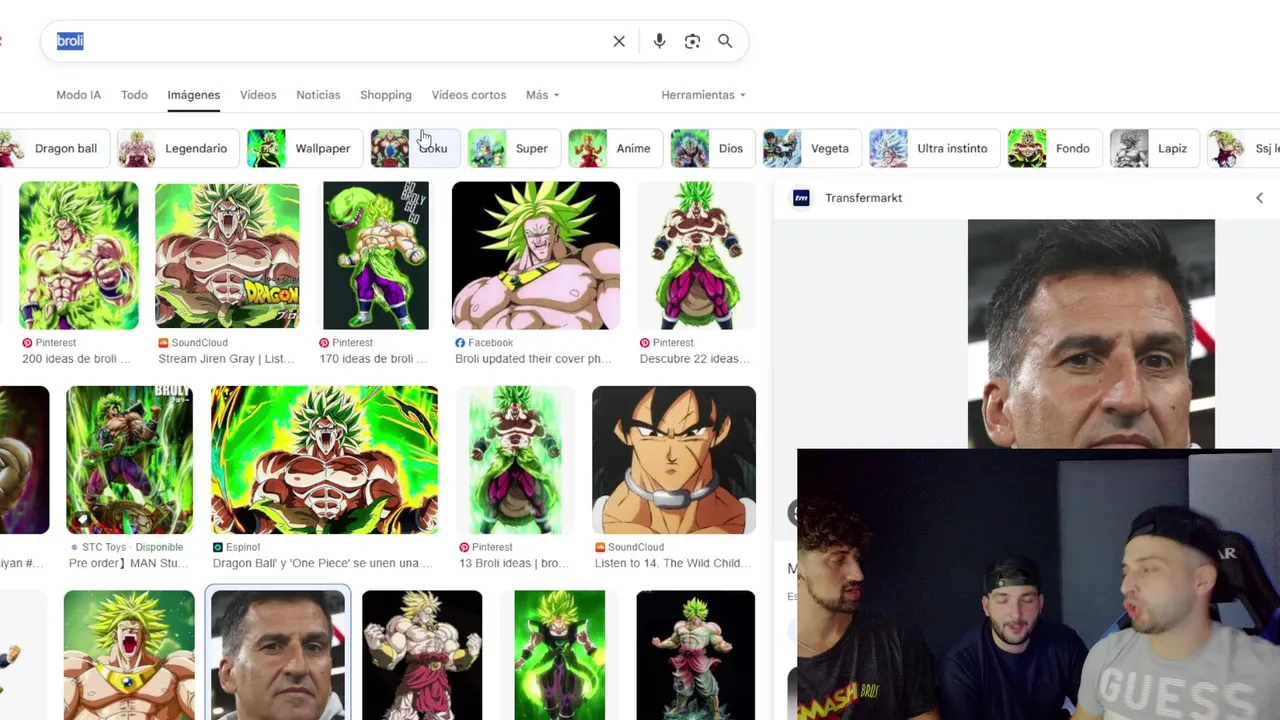Click 'Stream Jiren Gray | List...' caption

[226, 359]
